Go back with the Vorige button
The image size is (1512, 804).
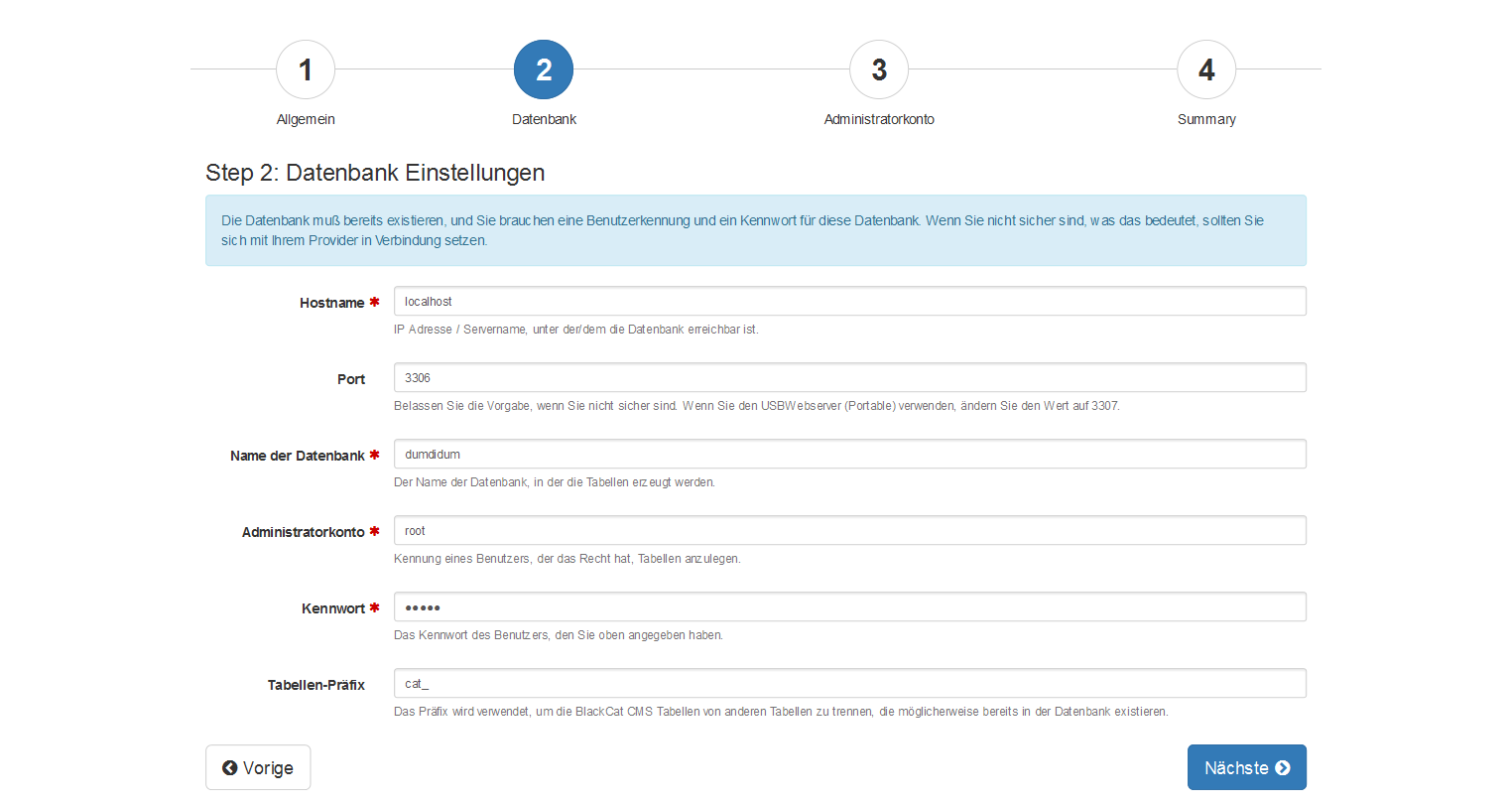258,767
